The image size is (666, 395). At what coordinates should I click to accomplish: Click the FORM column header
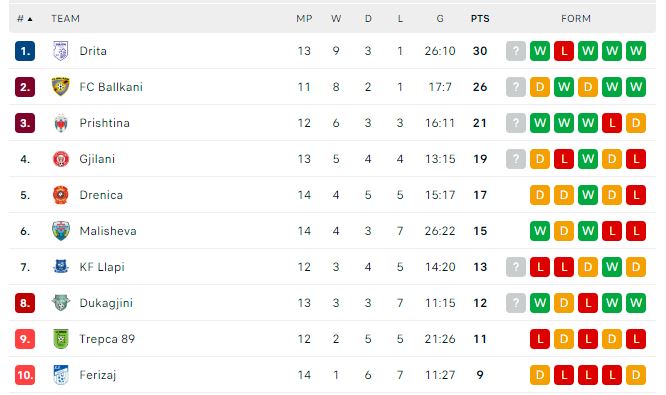pos(576,19)
